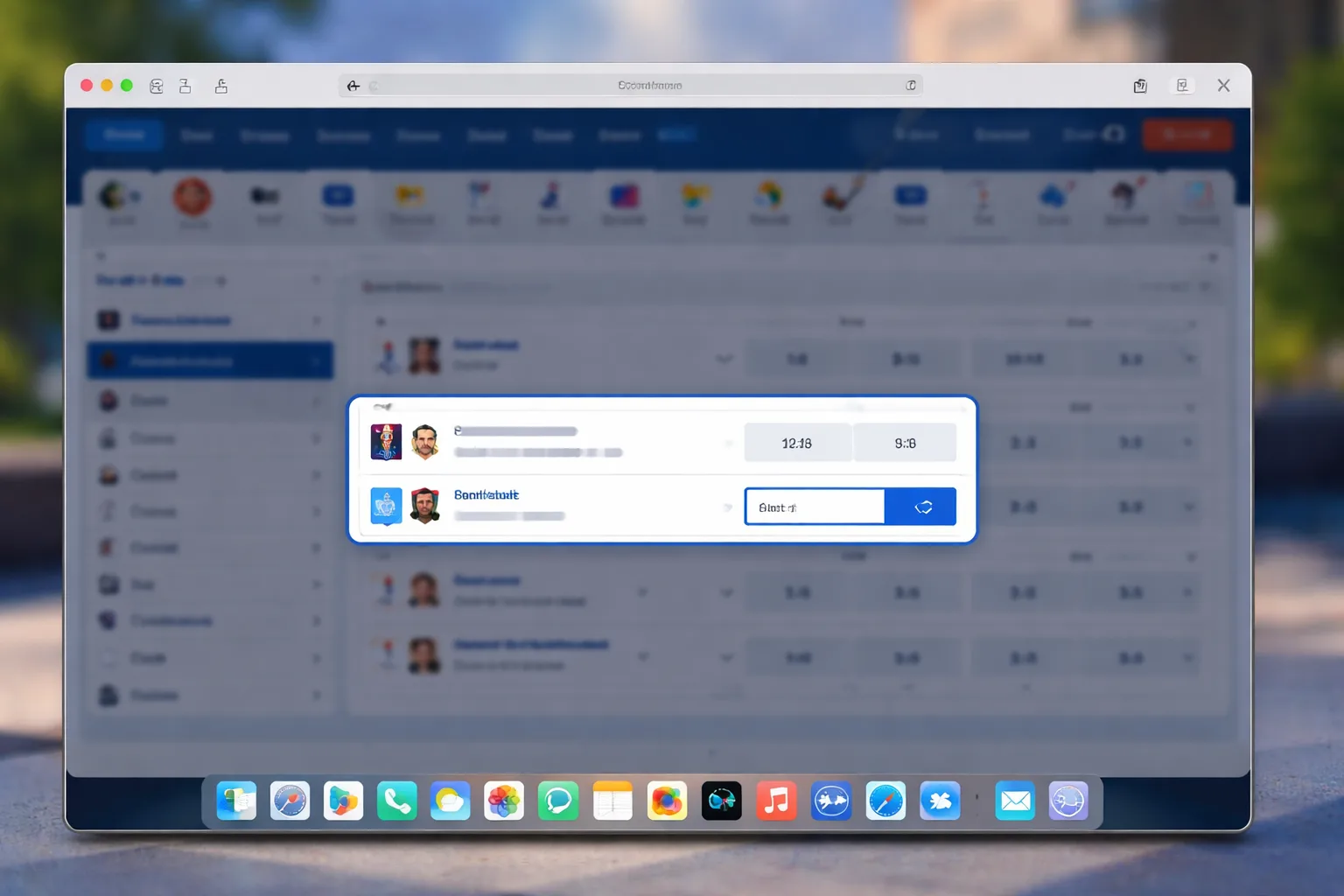This screenshot has height=896, width=1344.
Task: Open the black-background app in the dock
Action: point(722,801)
